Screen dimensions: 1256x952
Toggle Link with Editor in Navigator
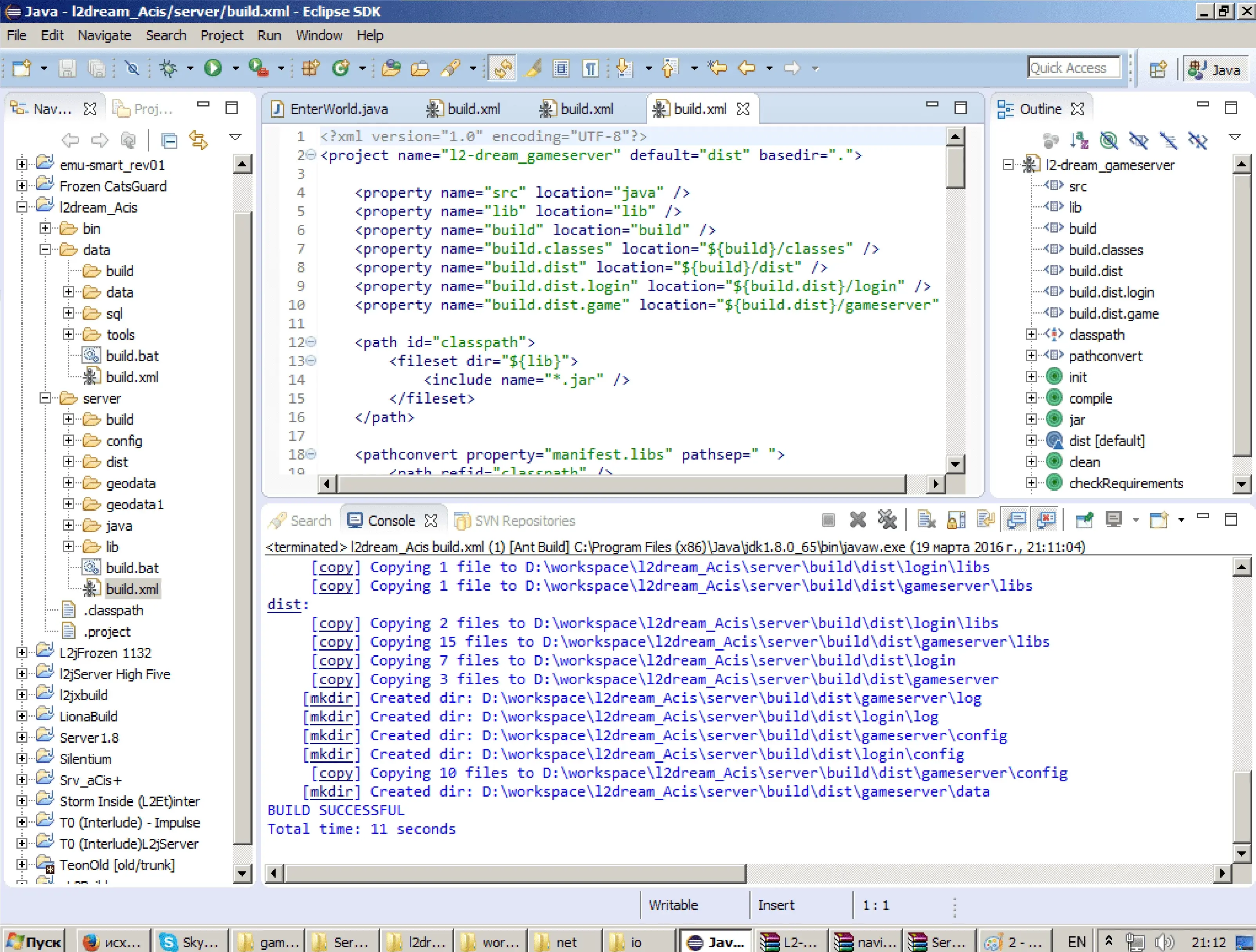pos(198,140)
